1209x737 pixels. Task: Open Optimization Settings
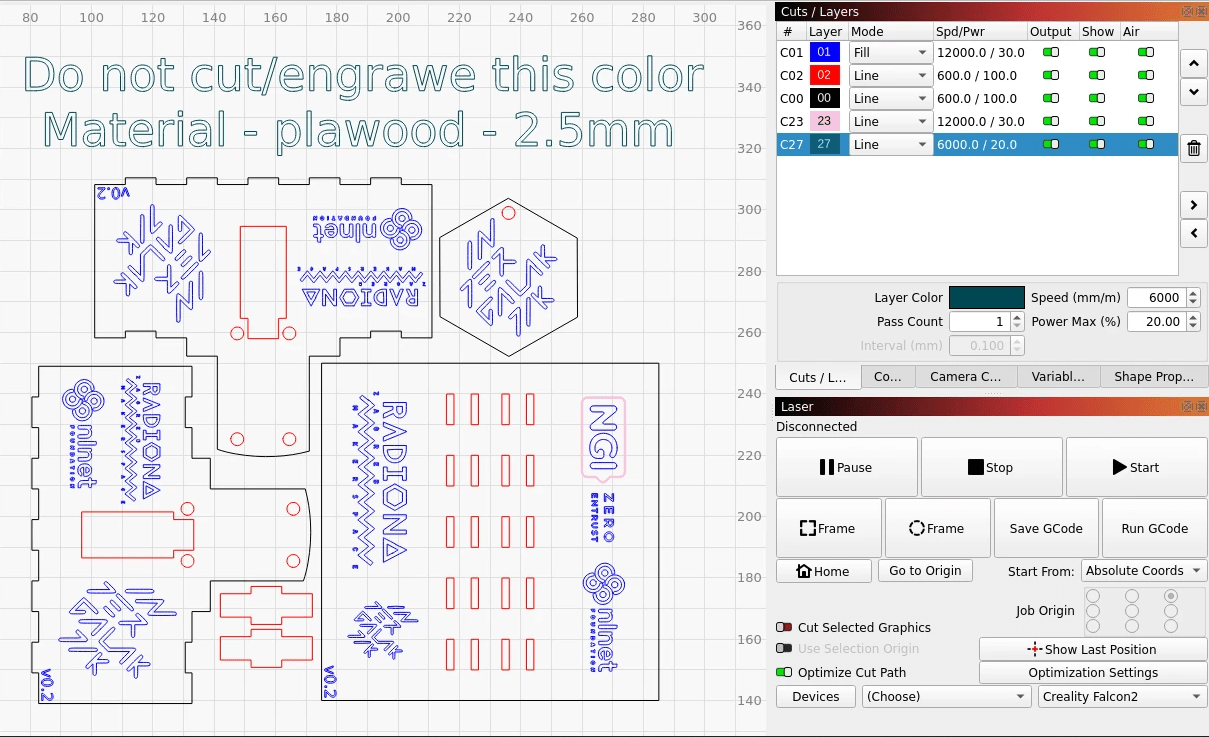pyautogui.click(x=1092, y=673)
